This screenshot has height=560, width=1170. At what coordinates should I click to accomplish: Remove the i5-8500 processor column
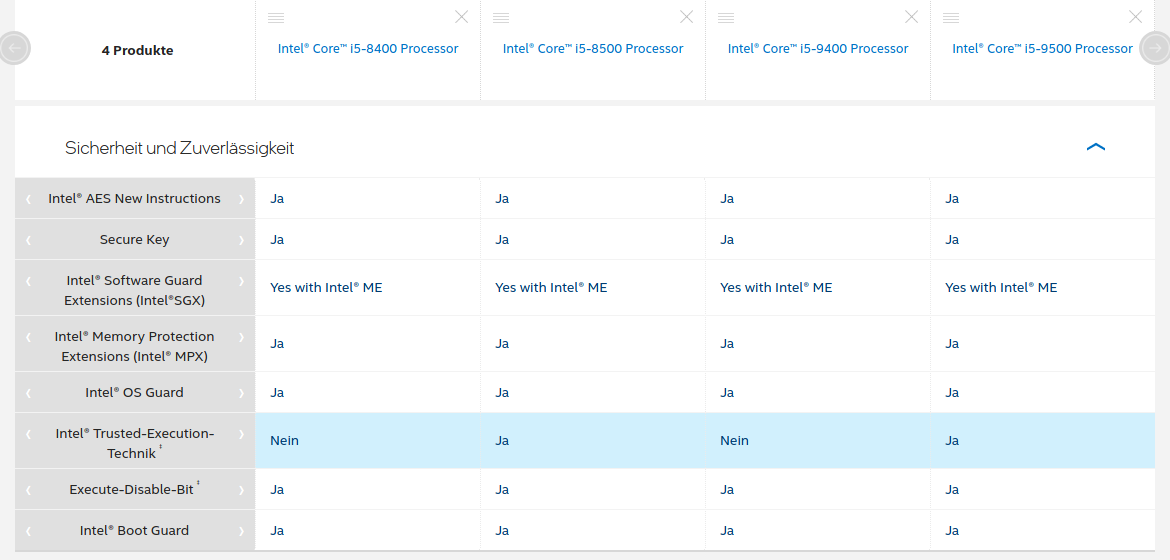(x=686, y=16)
